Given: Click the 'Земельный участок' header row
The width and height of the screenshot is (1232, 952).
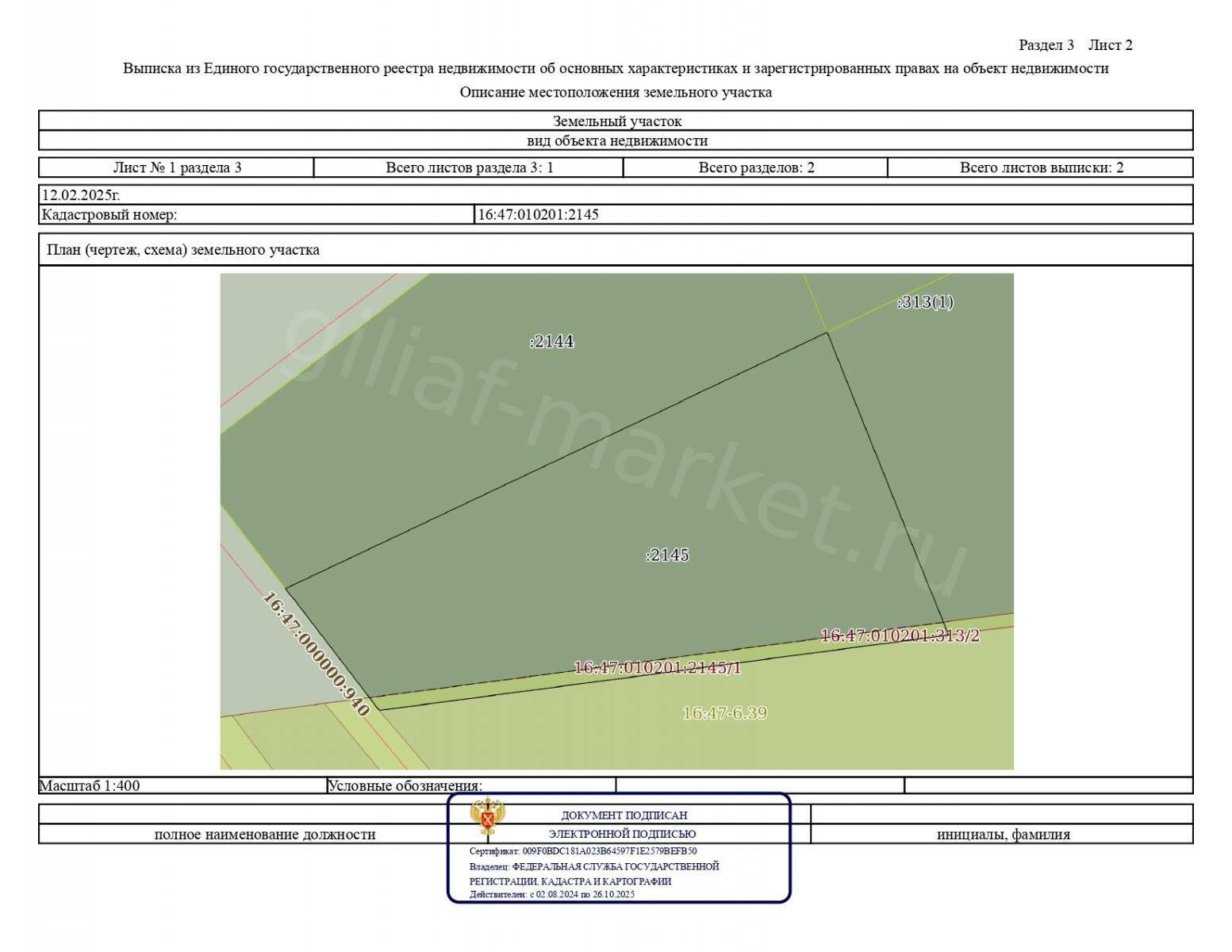Looking at the screenshot, I should tap(616, 121).
